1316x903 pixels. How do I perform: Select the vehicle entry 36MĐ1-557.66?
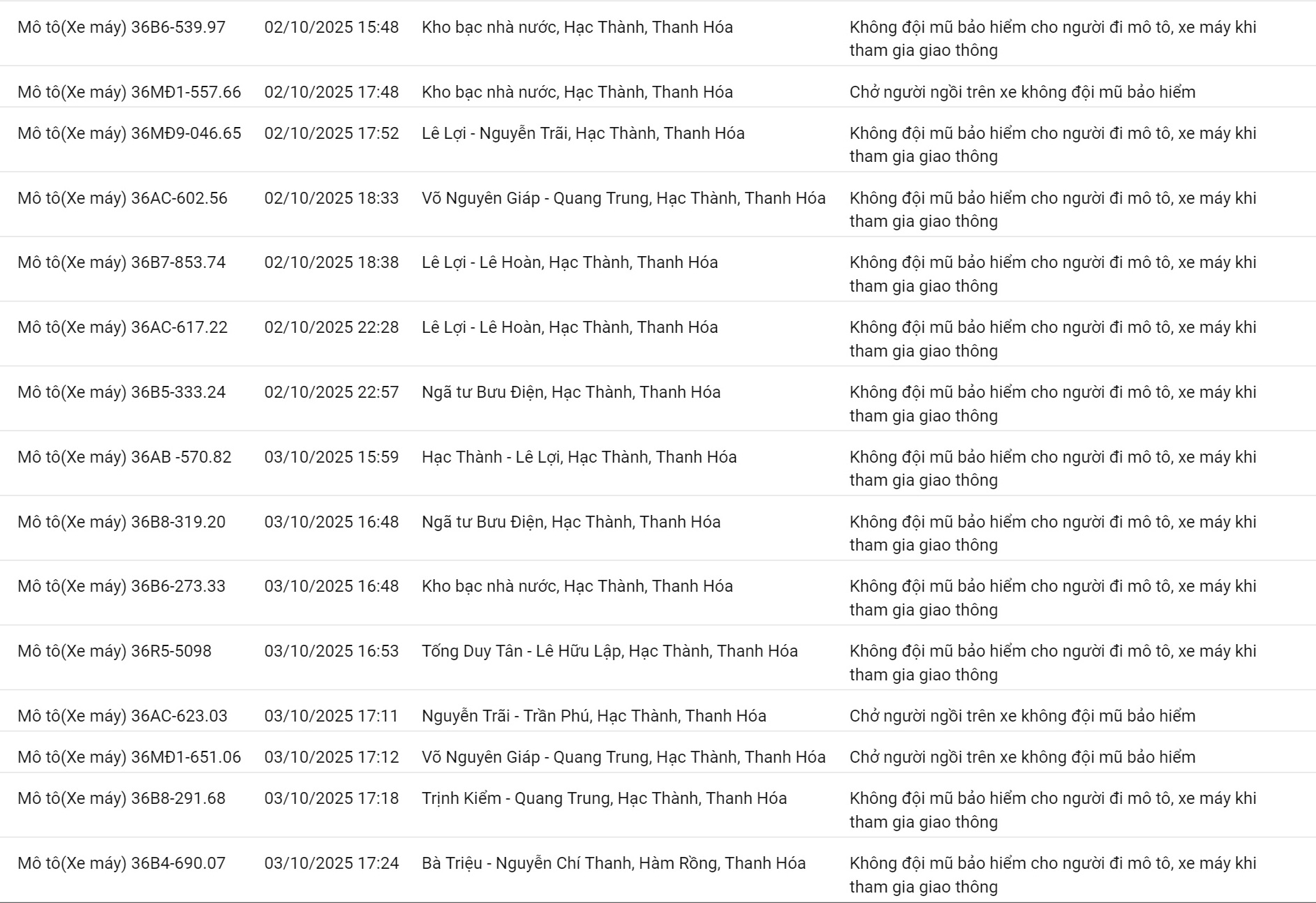coord(129,92)
